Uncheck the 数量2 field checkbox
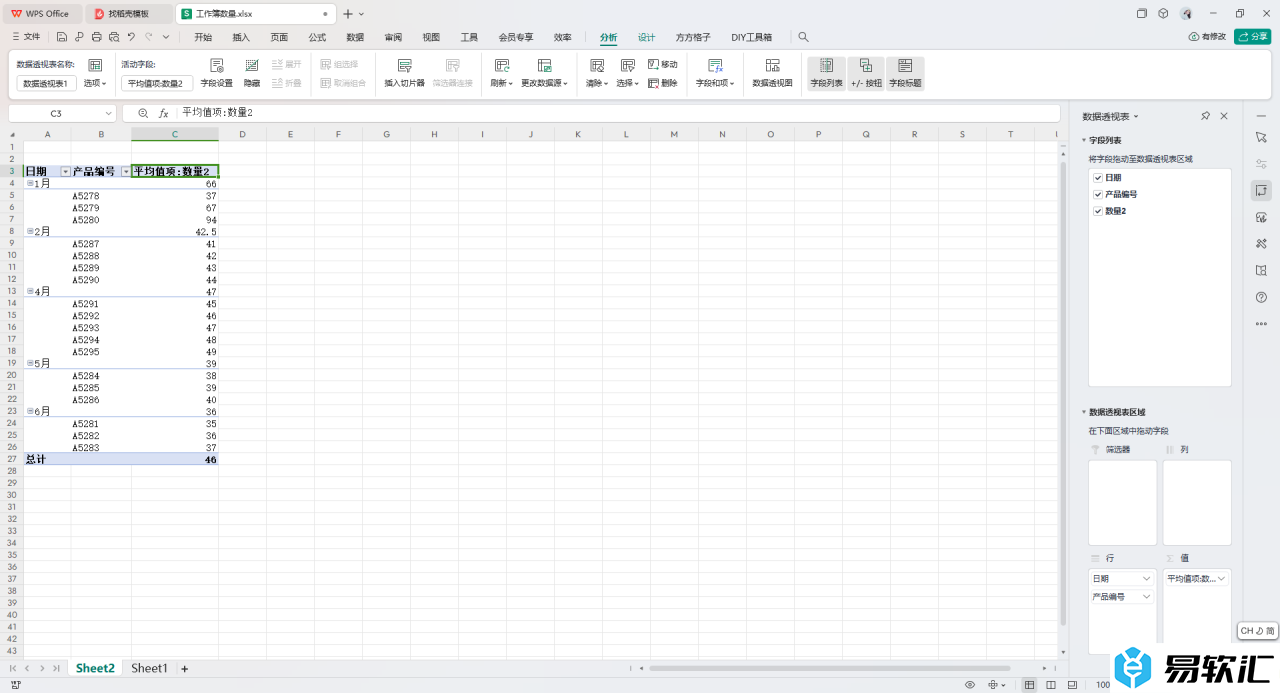The width and height of the screenshot is (1280, 693). [1098, 211]
